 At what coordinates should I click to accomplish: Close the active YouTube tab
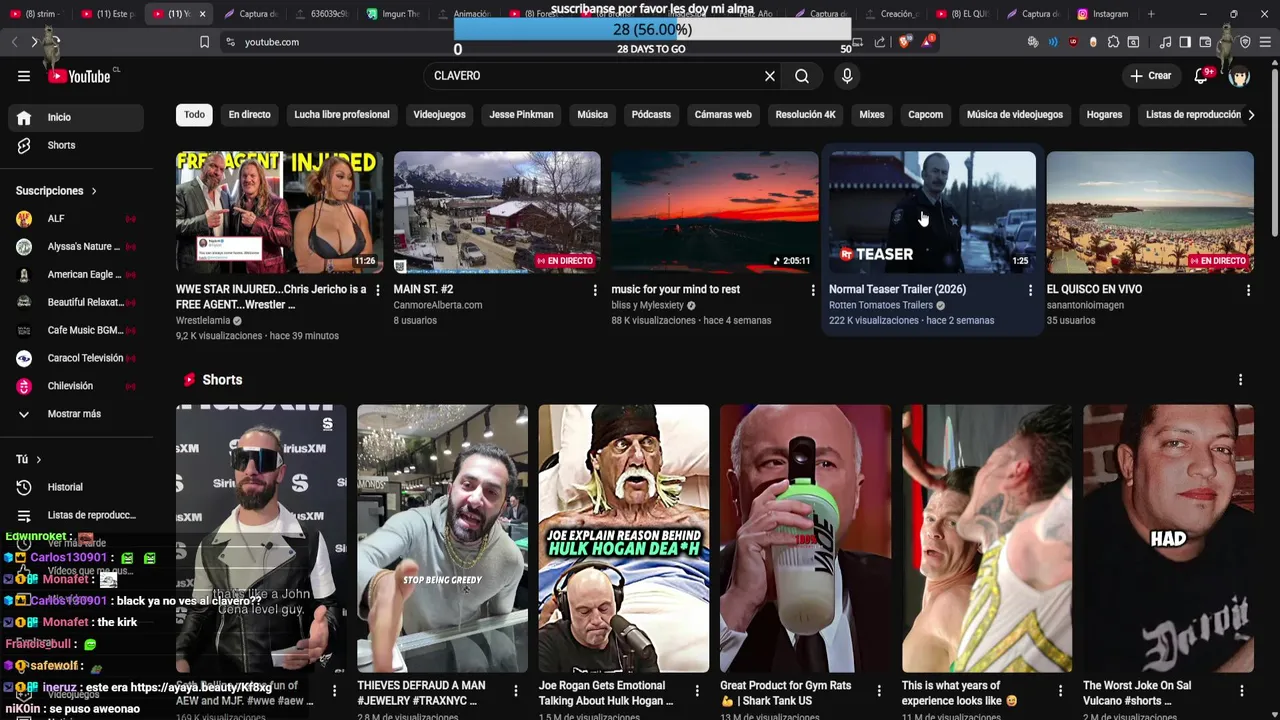(x=202, y=14)
